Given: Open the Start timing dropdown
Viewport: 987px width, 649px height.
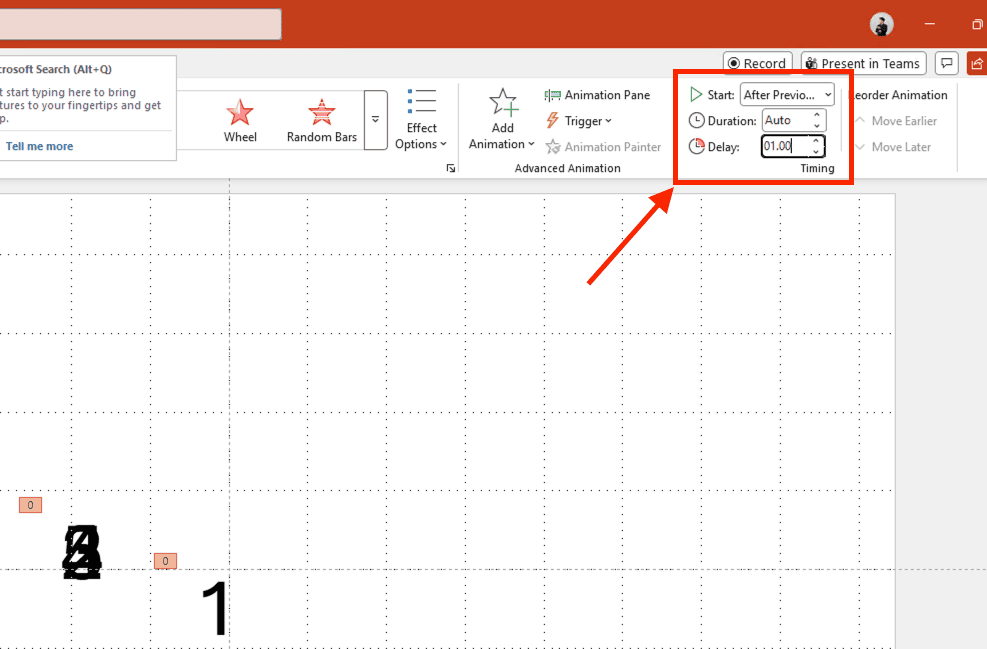Looking at the screenshot, I should (787, 95).
